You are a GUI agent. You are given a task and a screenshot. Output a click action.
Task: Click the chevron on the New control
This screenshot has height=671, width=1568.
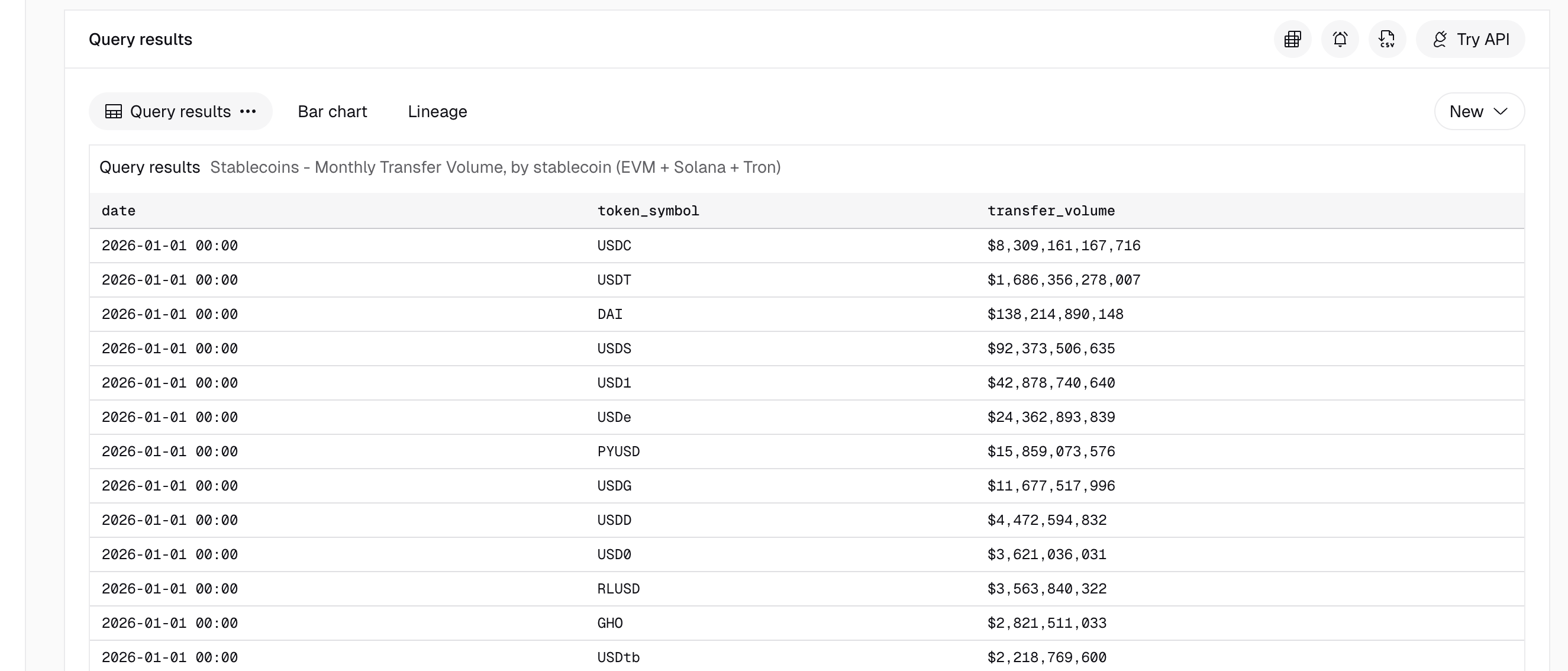1501,112
